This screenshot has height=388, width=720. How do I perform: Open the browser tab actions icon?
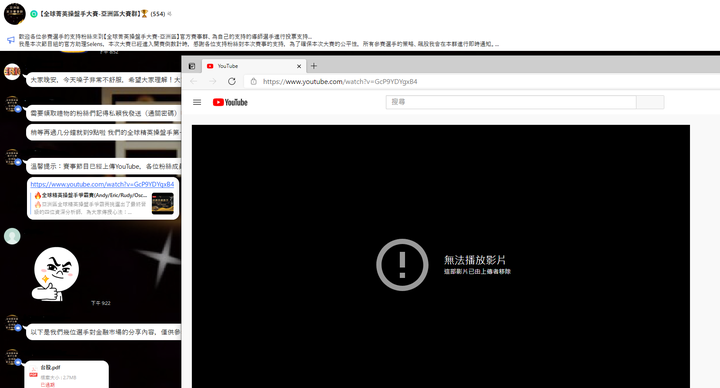pyautogui.click(x=192, y=66)
